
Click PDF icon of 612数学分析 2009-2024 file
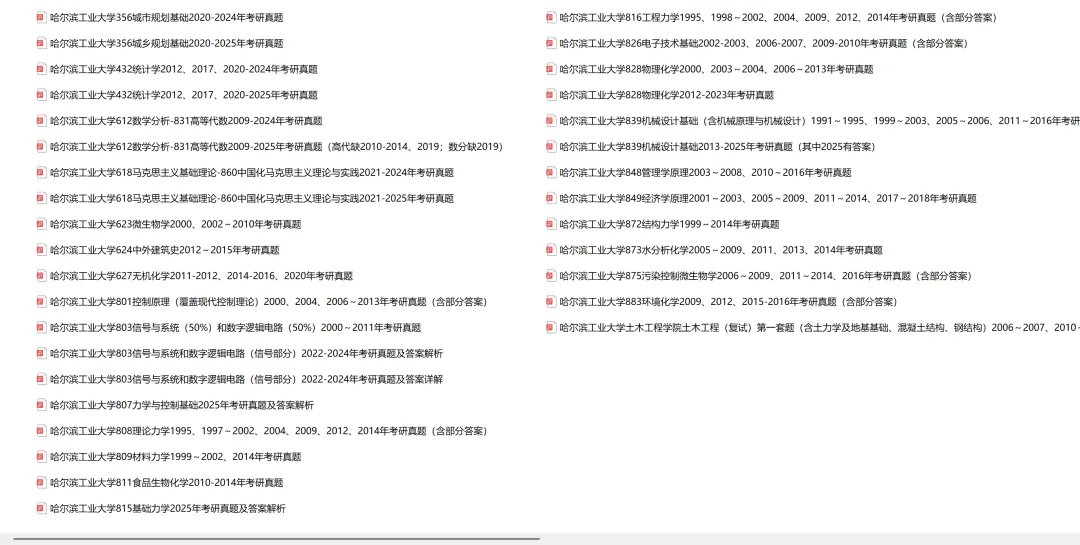point(41,121)
